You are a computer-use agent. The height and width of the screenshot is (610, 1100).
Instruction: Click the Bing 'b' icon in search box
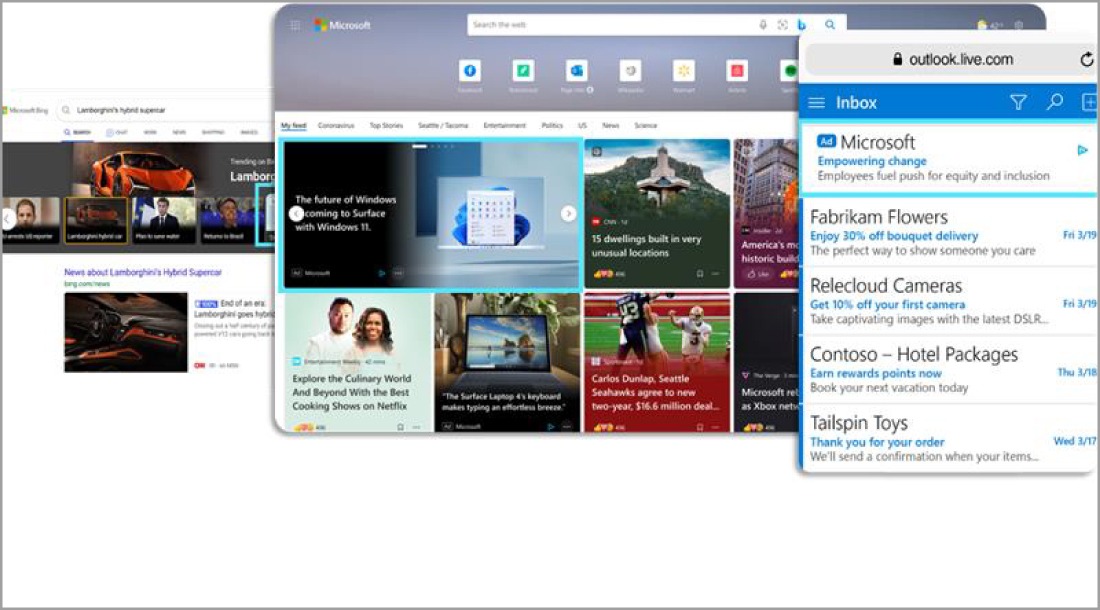802,25
